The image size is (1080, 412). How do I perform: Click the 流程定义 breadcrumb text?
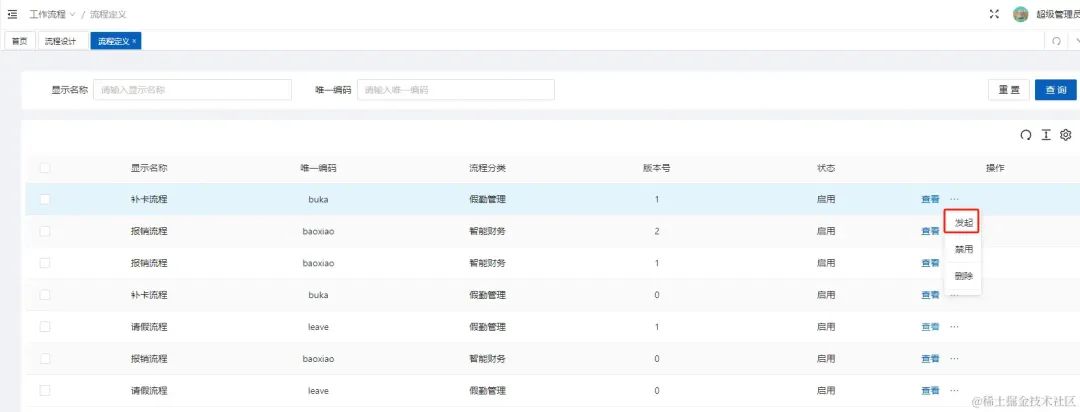pyautogui.click(x=108, y=14)
